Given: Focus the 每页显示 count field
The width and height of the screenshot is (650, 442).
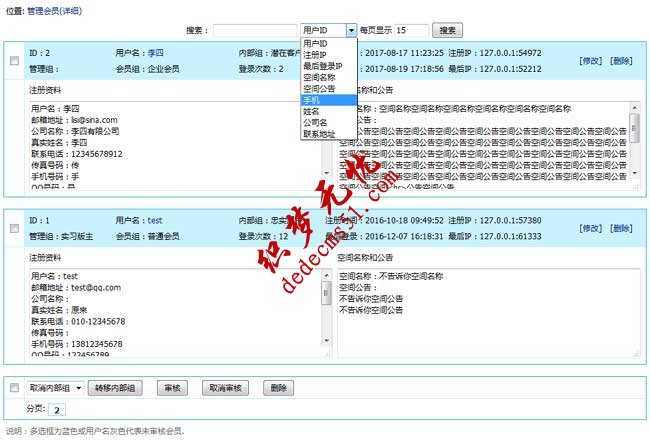Looking at the screenshot, I should [411, 30].
